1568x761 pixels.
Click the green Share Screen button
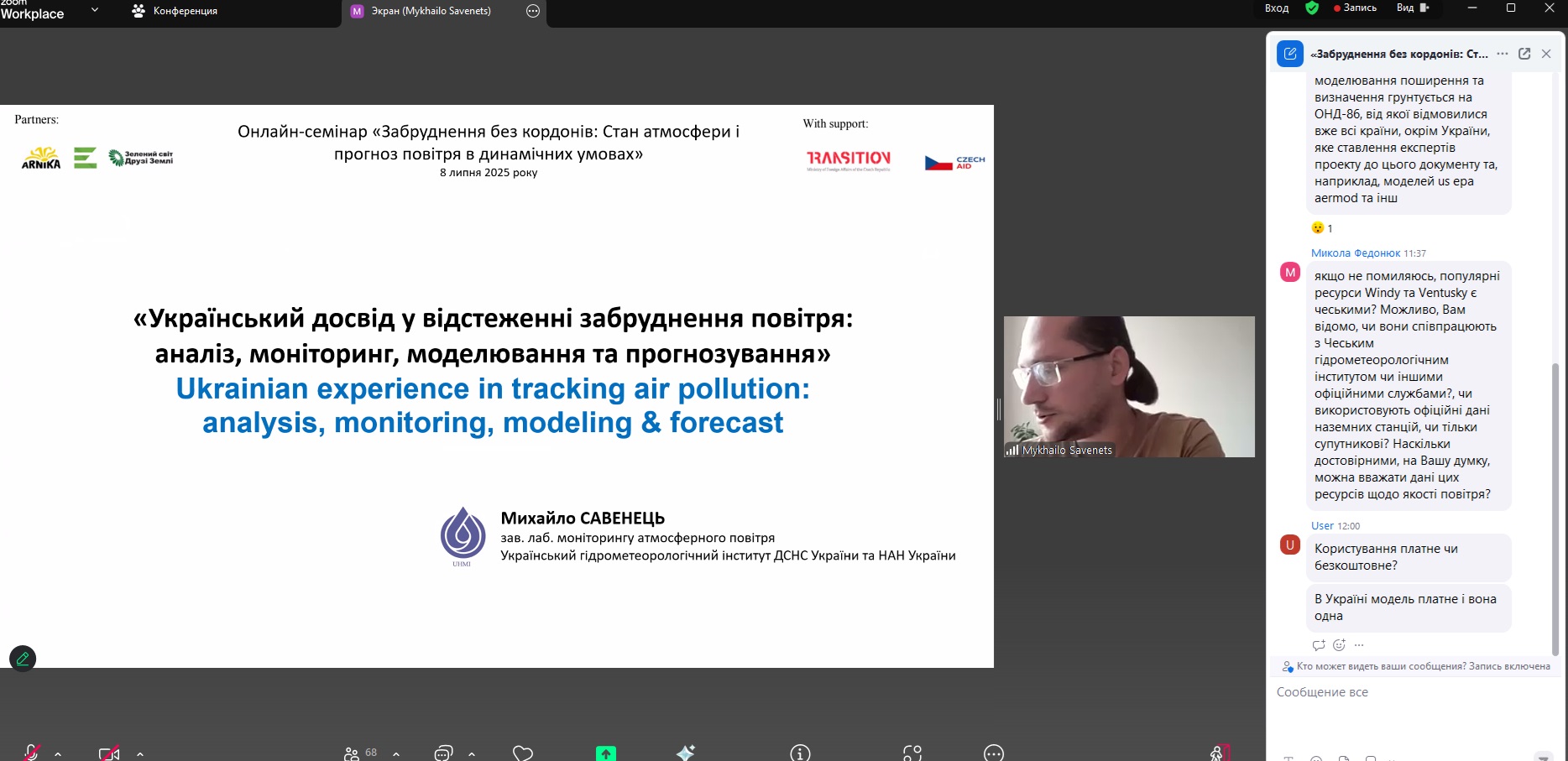605,753
